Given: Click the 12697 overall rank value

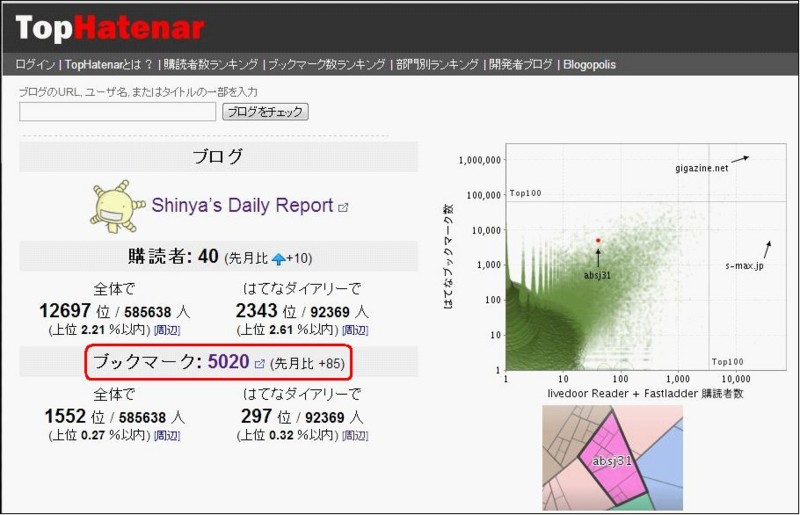Looking at the screenshot, I should (x=65, y=311).
